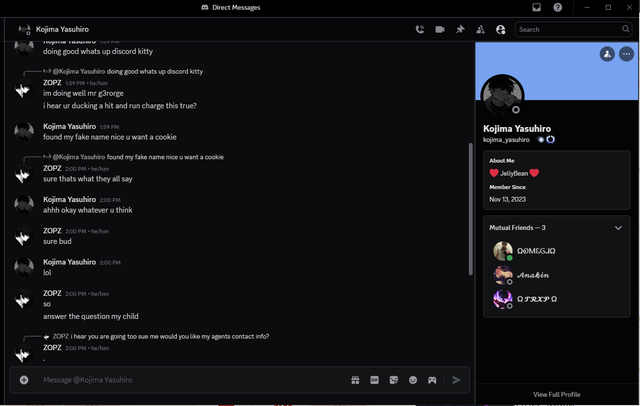Open pinned messages
Image resolution: width=640 pixels, height=406 pixels.
coord(460,29)
